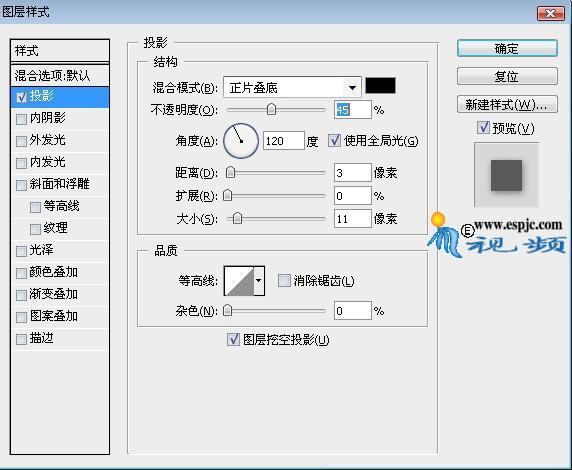
Task: Click the angle dial control
Action: [241, 141]
